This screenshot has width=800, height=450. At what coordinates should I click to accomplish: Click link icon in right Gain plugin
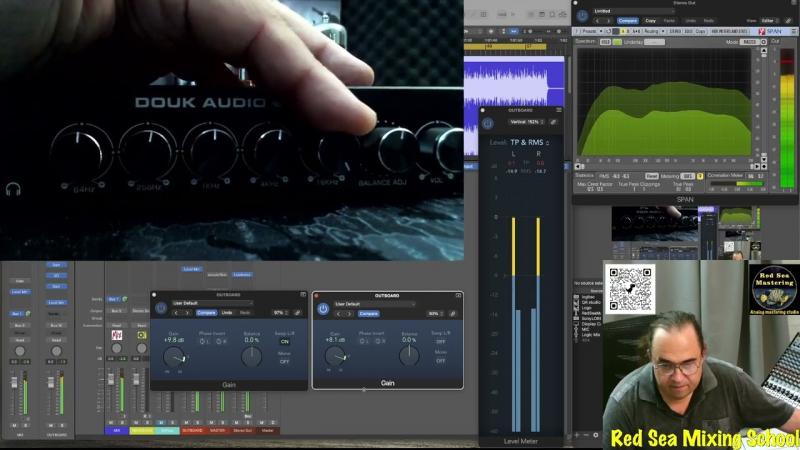click(453, 314)
